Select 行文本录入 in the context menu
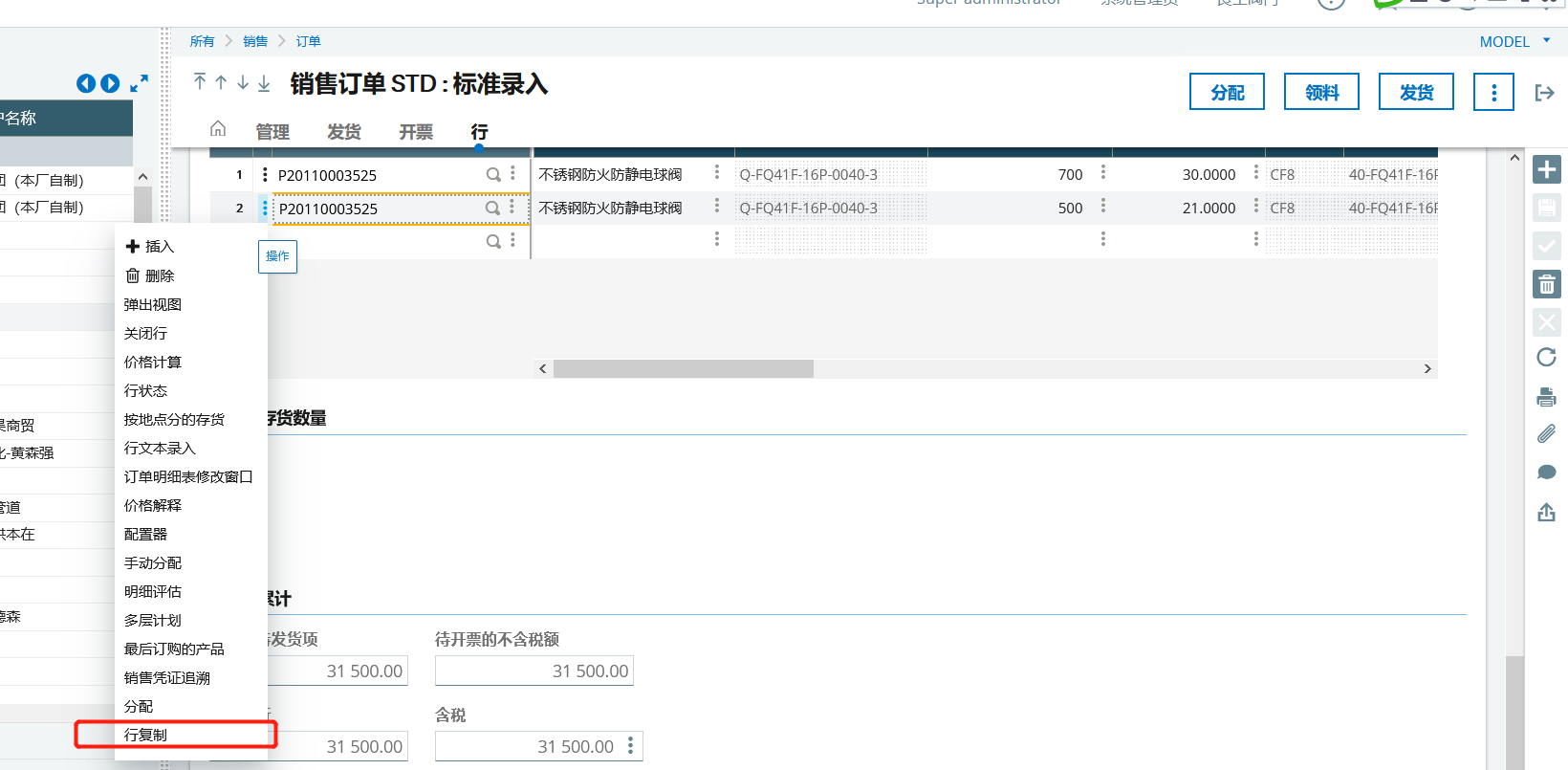This screenshot has width=1568, height=770. (x=191, y=448)
